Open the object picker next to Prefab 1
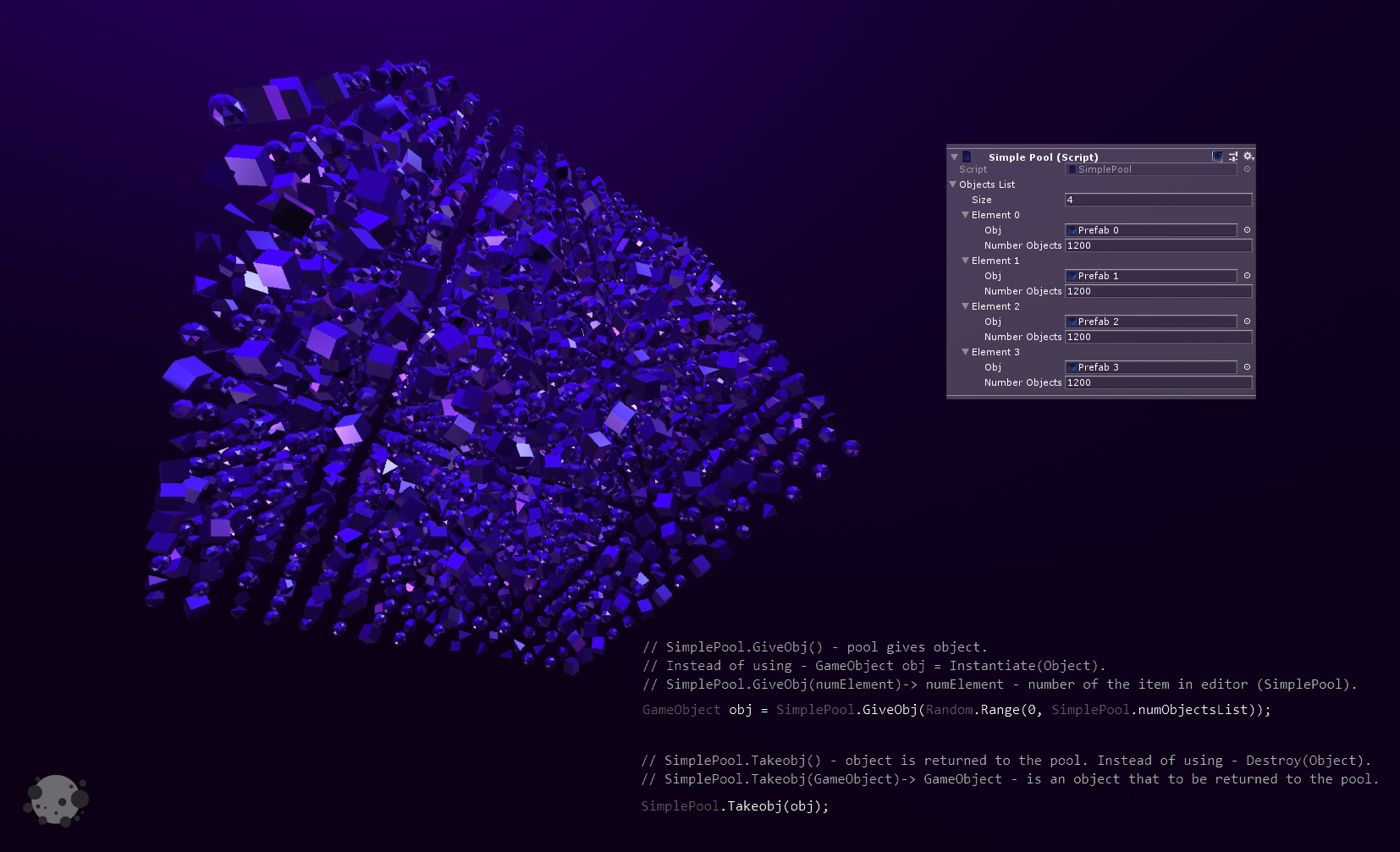 [1248, 276]
